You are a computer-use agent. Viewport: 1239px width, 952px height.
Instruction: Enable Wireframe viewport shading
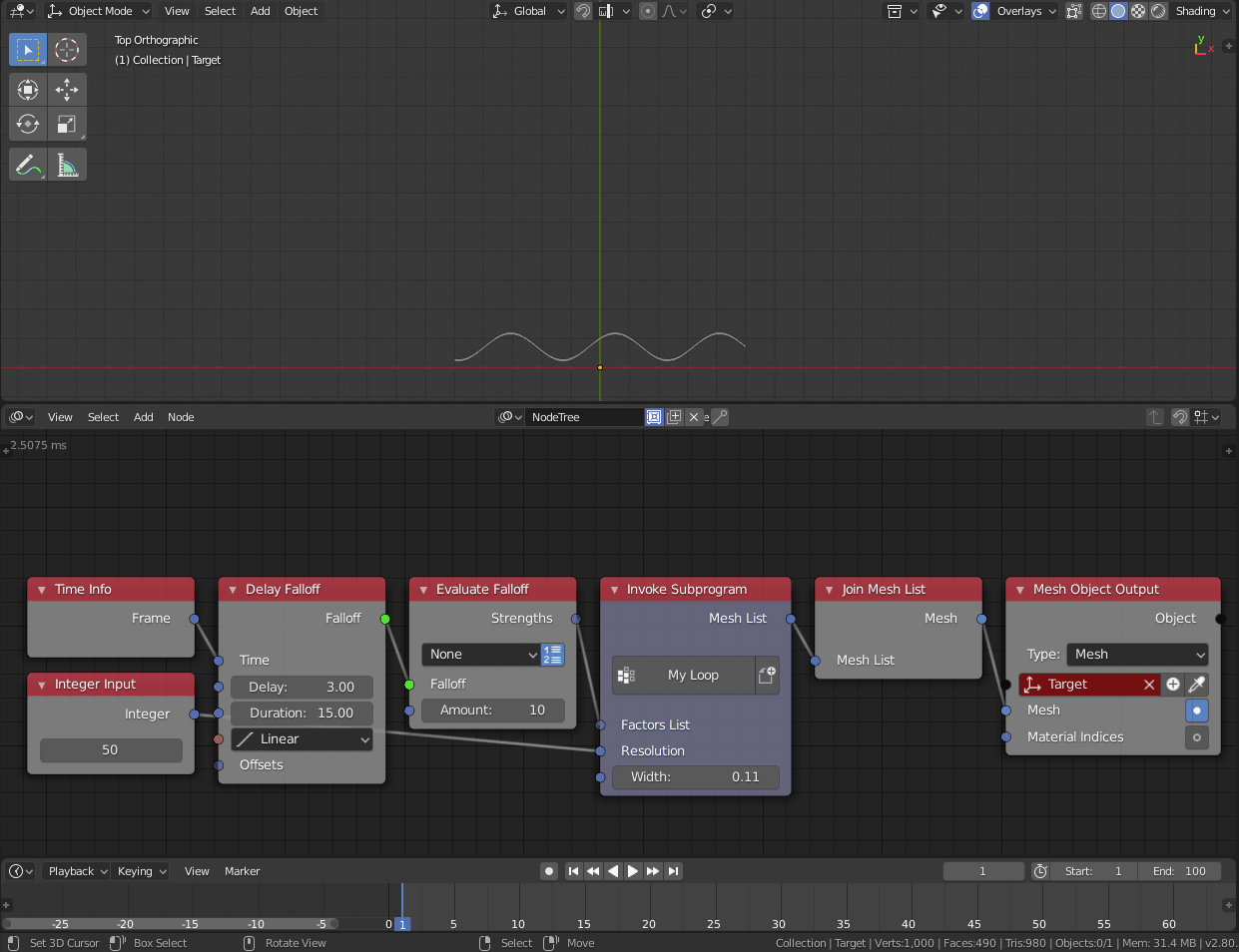(1097, 11)
